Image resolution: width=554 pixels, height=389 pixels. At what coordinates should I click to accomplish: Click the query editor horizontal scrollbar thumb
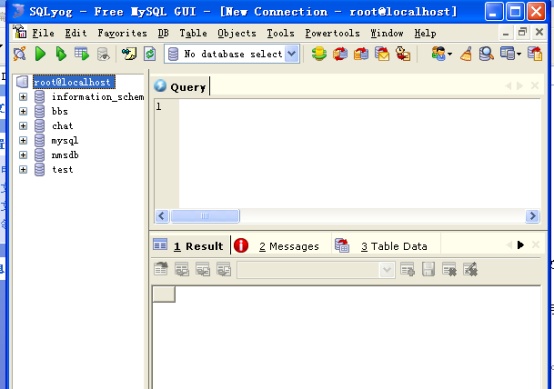pos(205,216)
